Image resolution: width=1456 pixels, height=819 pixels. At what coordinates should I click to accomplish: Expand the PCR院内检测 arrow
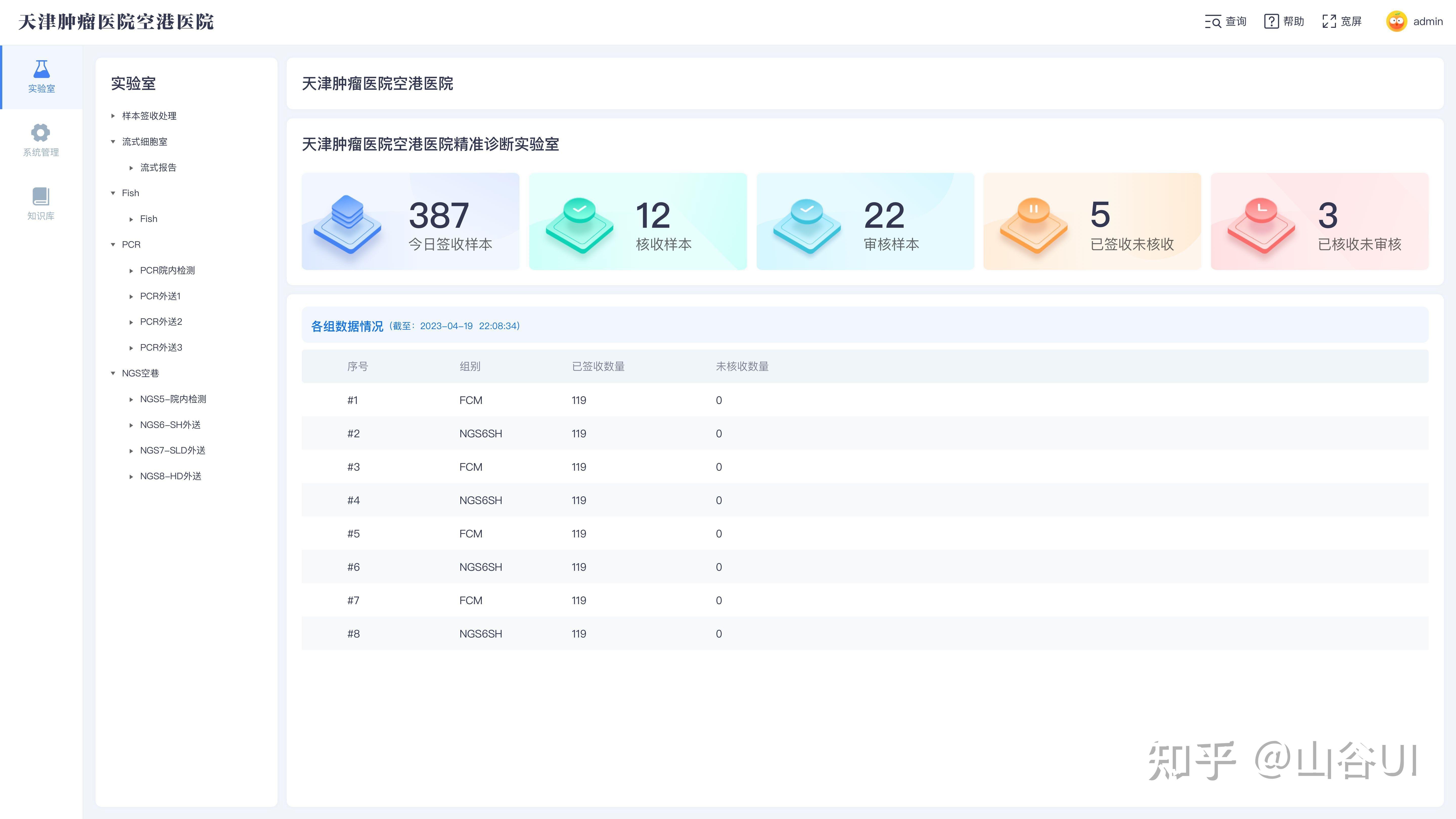coord(131,271)
